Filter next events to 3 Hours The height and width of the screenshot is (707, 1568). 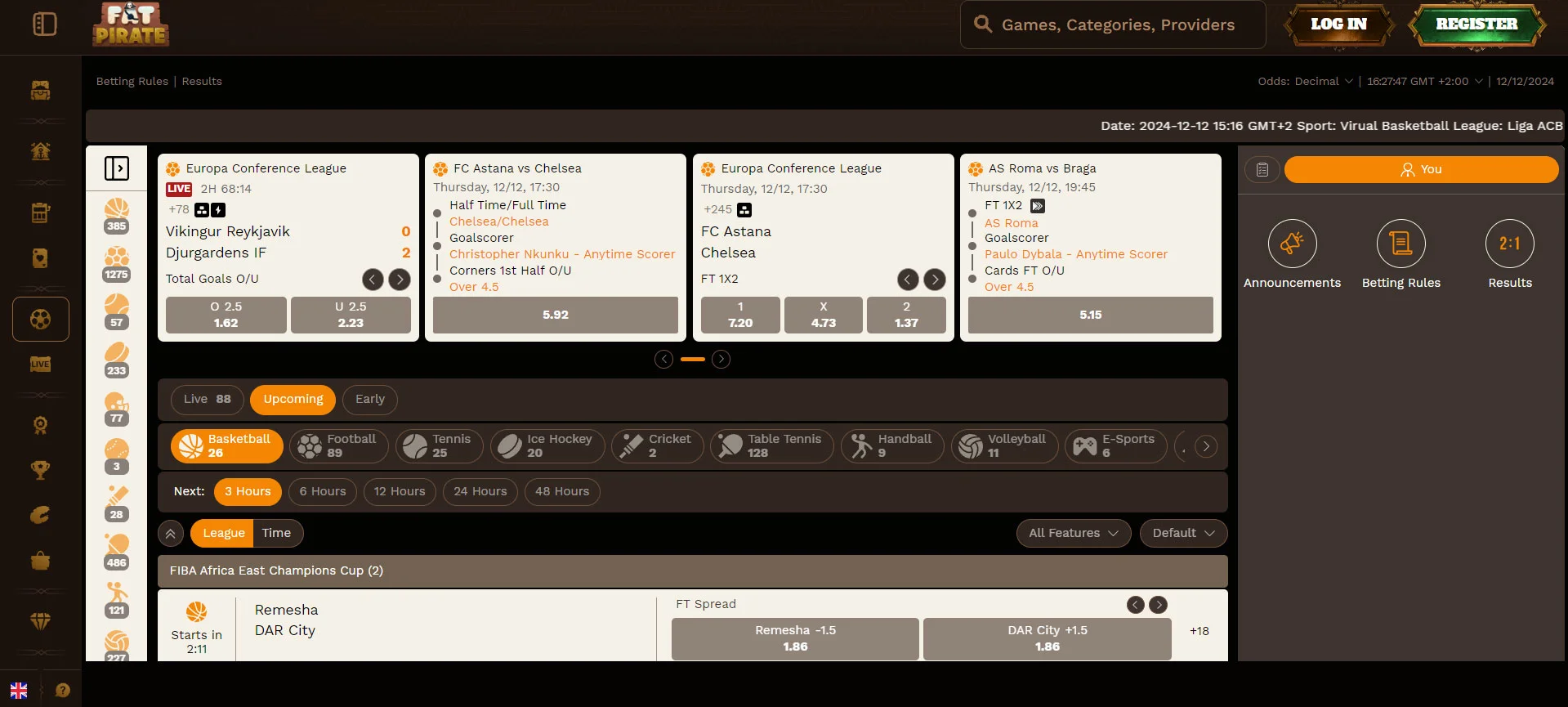(x=248, y=491)
